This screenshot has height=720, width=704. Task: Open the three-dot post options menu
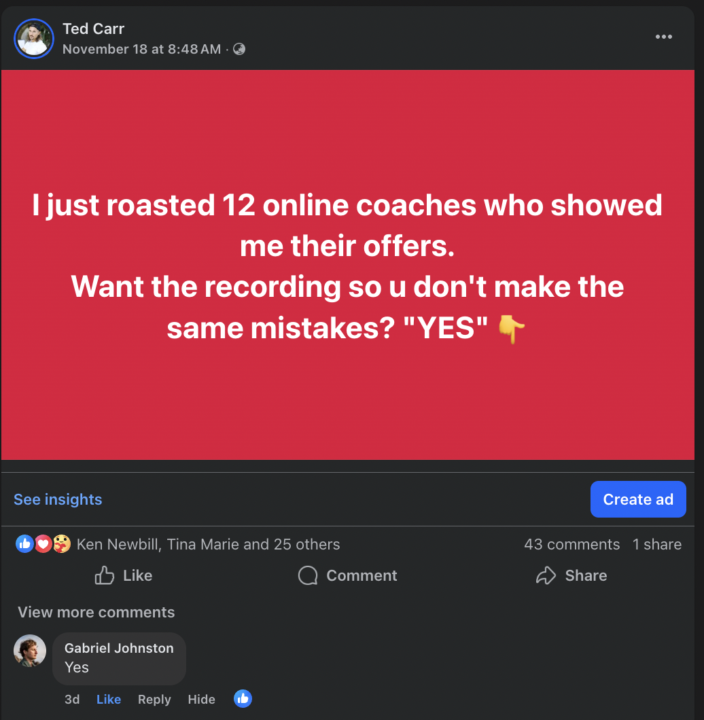pos(664,37)
